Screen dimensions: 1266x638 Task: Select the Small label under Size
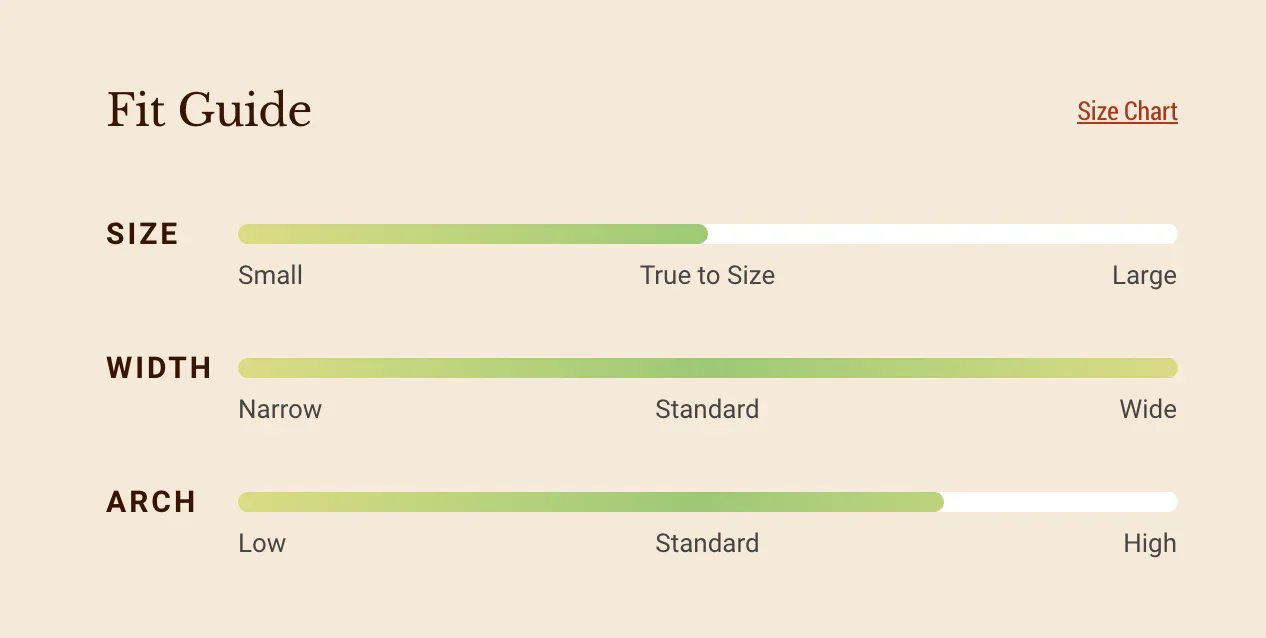point(270,275)
